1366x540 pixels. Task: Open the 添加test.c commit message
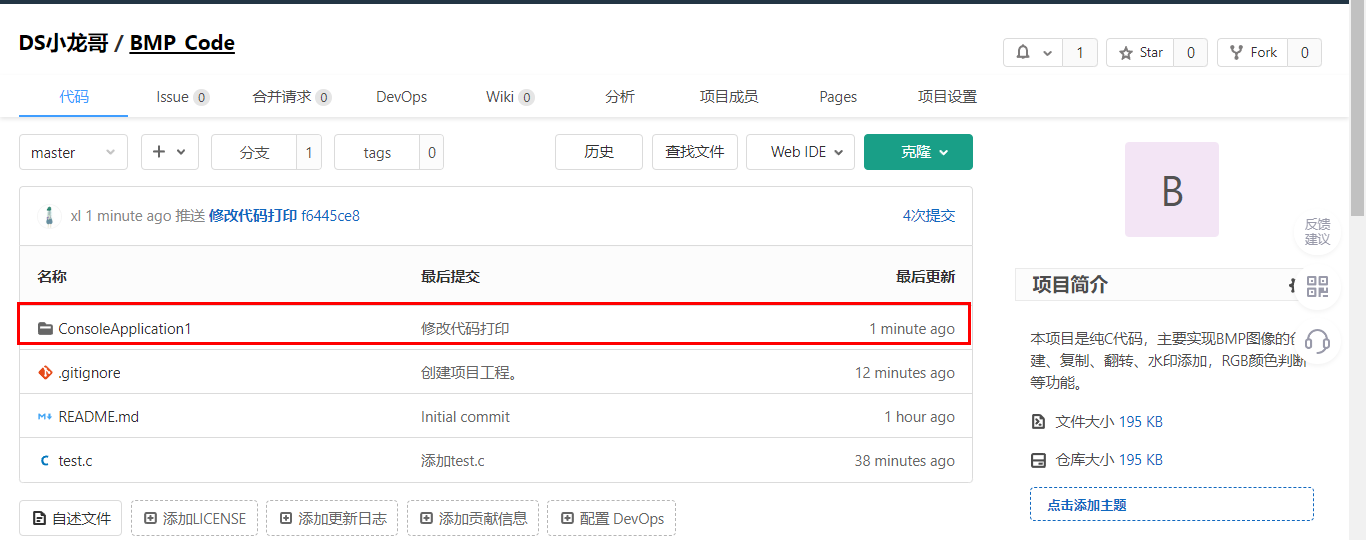pyautogui.click(x=453, y=461)
